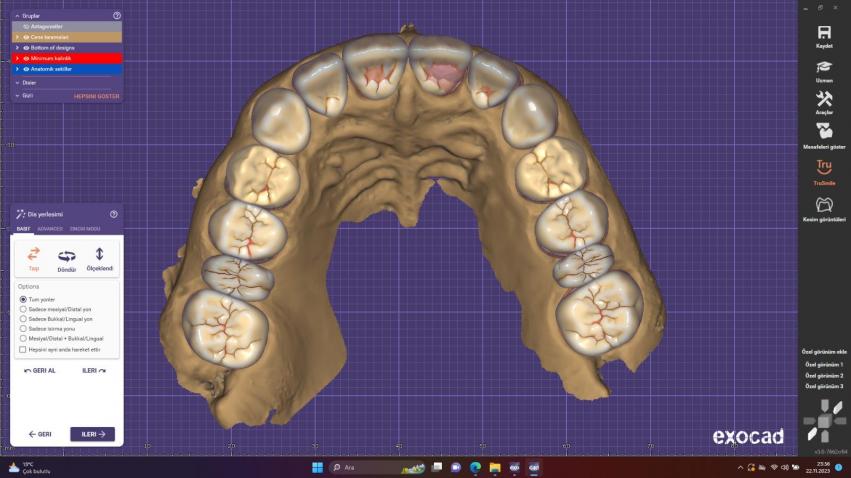Image resolution: width=851 pixels, height=478 pixels.
Task: Switch to the ADVANCED tab
Action: 50,229
